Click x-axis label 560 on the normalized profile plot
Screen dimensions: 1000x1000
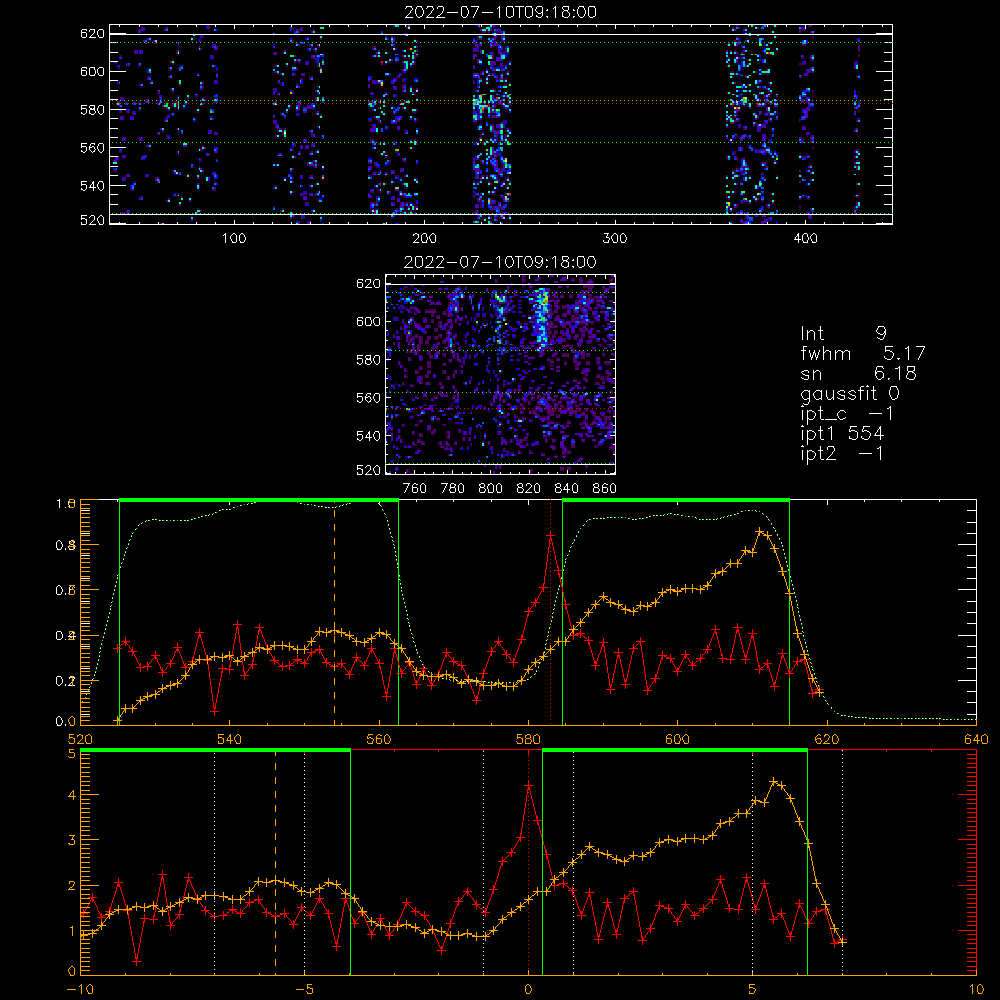379,739
